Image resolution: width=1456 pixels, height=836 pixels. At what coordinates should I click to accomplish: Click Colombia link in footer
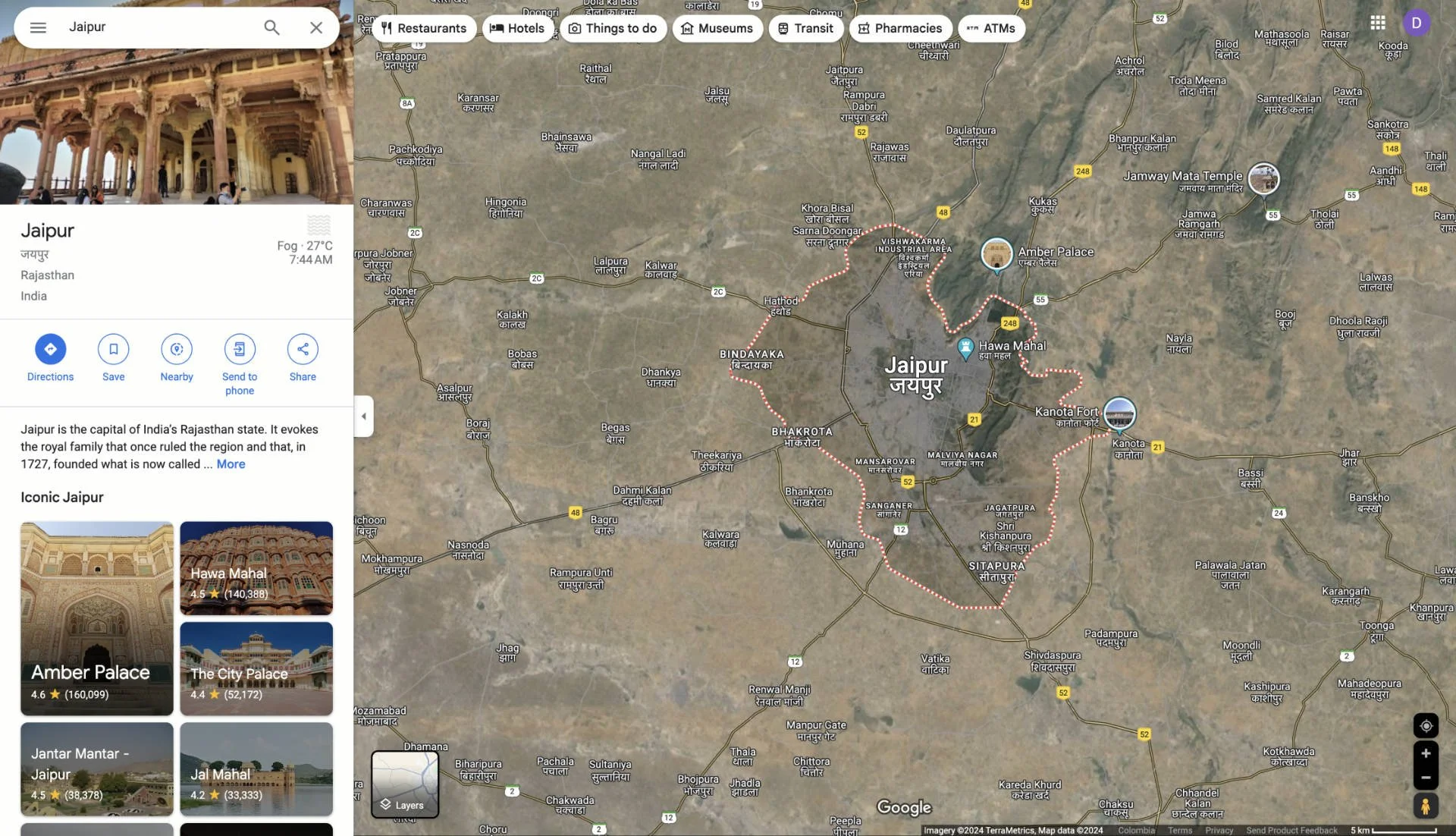[1136, 830]
